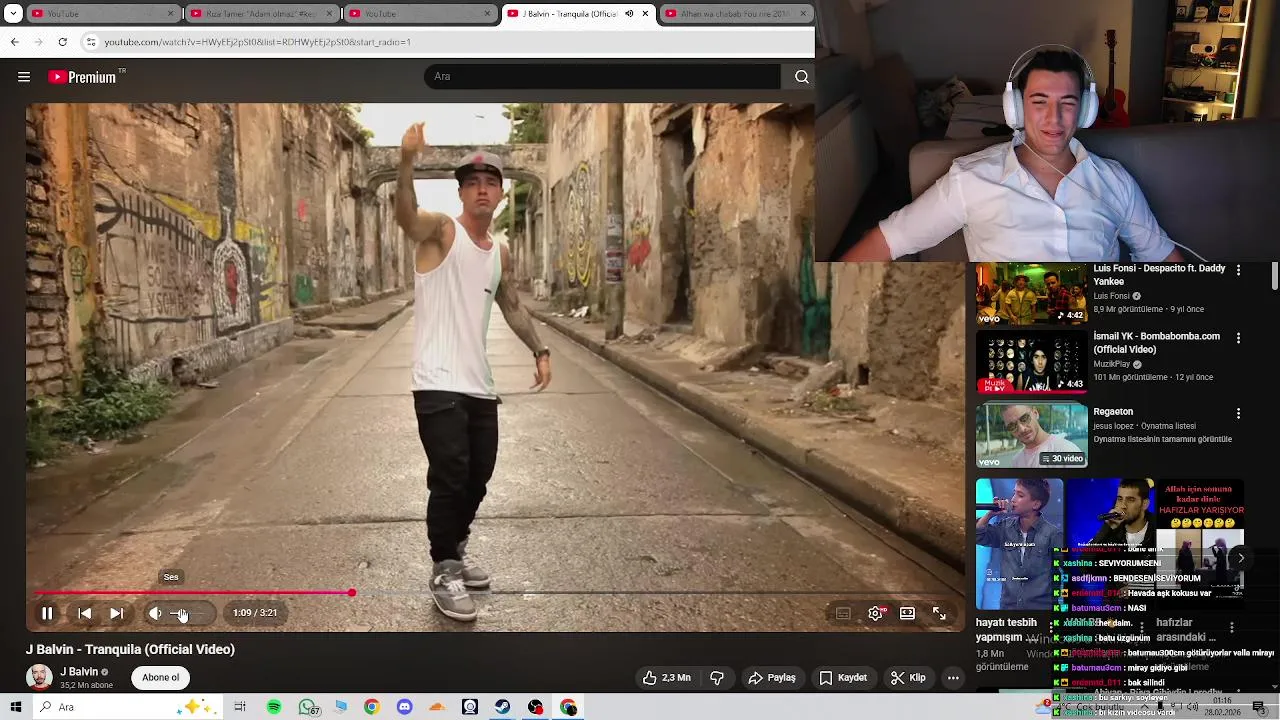This screenshot has height=720, width=1280.
Task: Open Bombabomba.com video options menu
Action: (1238, 338)
